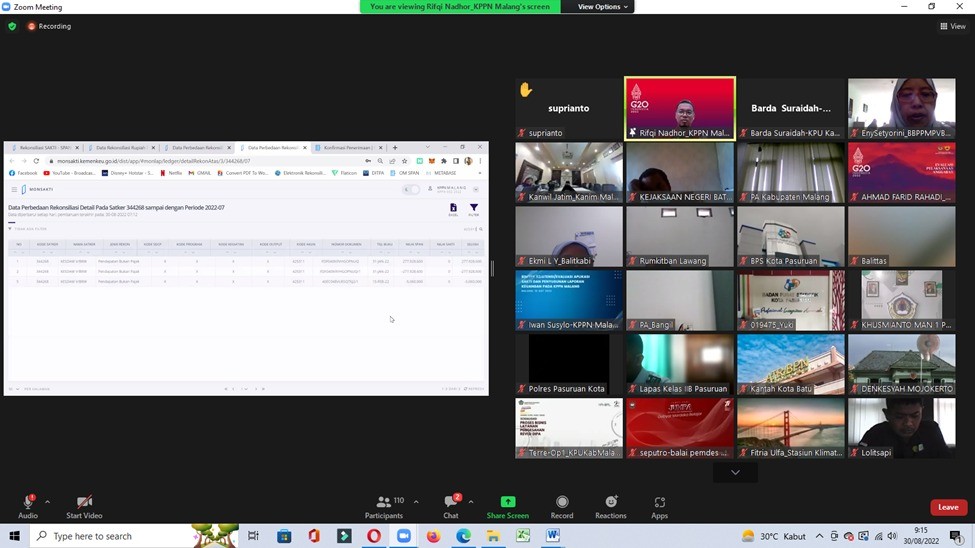Open the View layout menu

tap(952, 26)
